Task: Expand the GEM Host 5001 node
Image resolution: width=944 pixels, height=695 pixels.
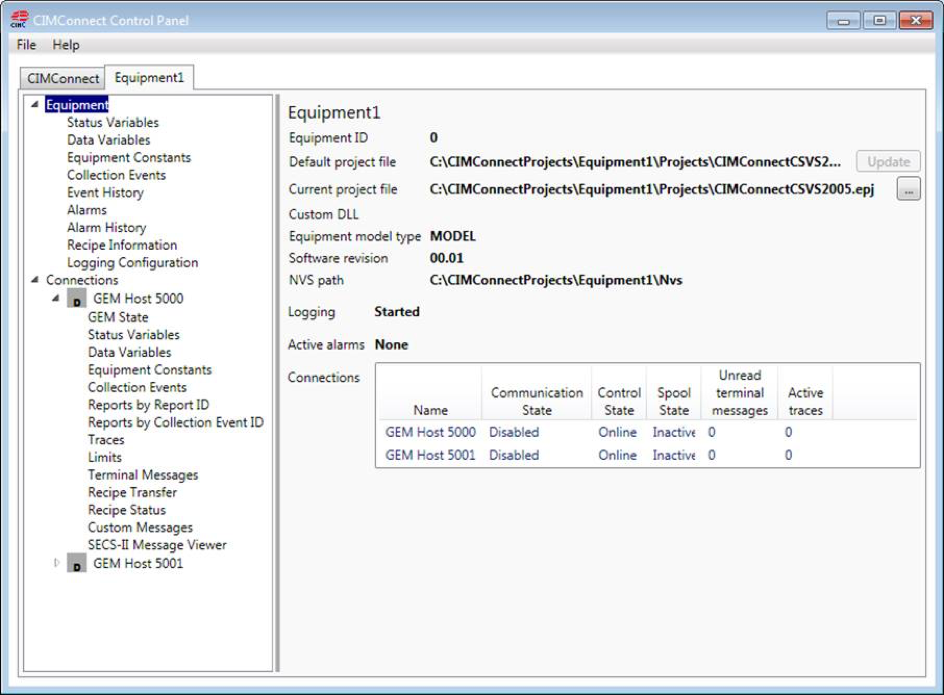Action: click(x=57, y=564)
